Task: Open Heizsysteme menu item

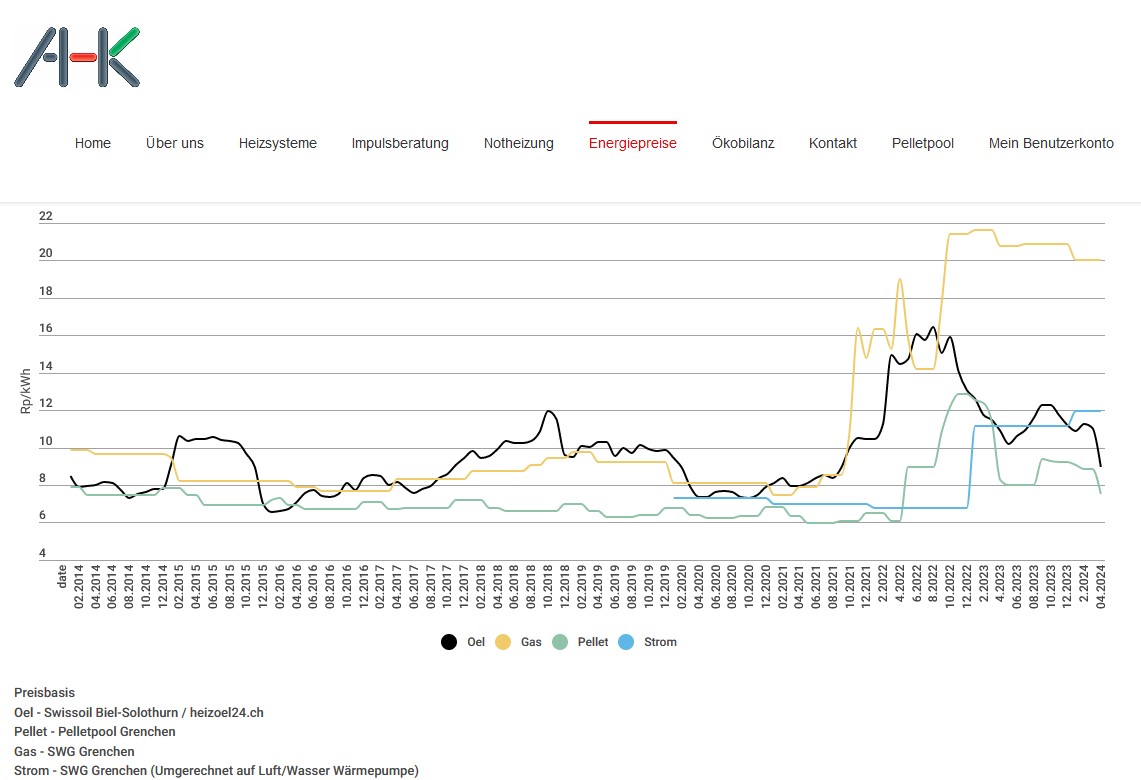Action: 277,143
